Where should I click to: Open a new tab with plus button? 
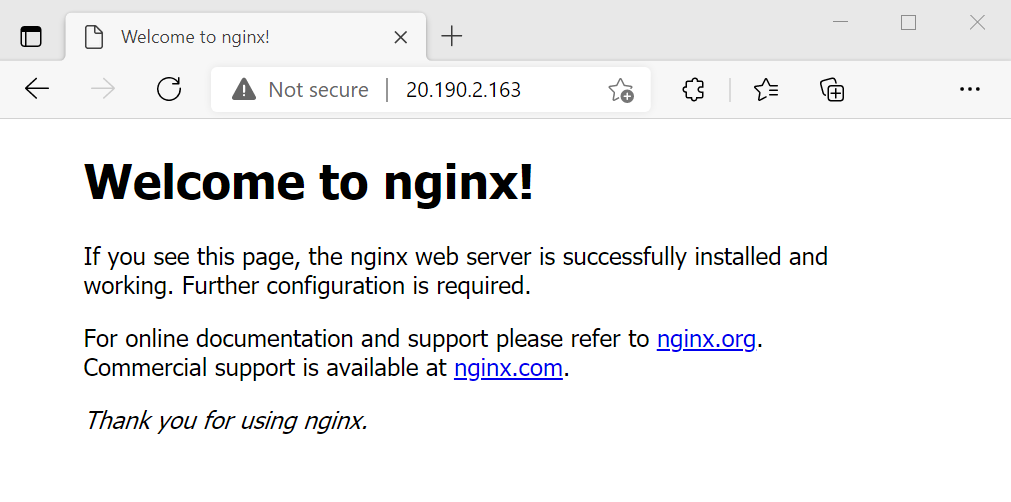click(452, 36)
